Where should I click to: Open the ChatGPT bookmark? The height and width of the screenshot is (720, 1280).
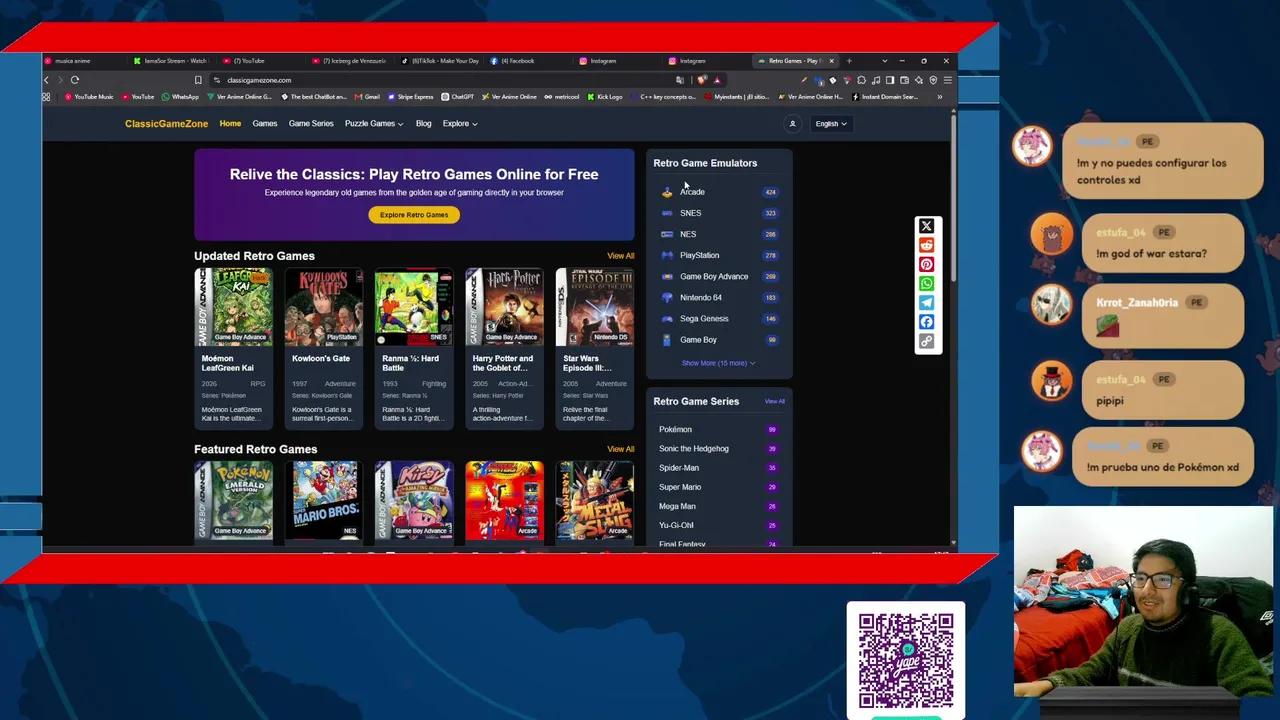coord(458,97)
